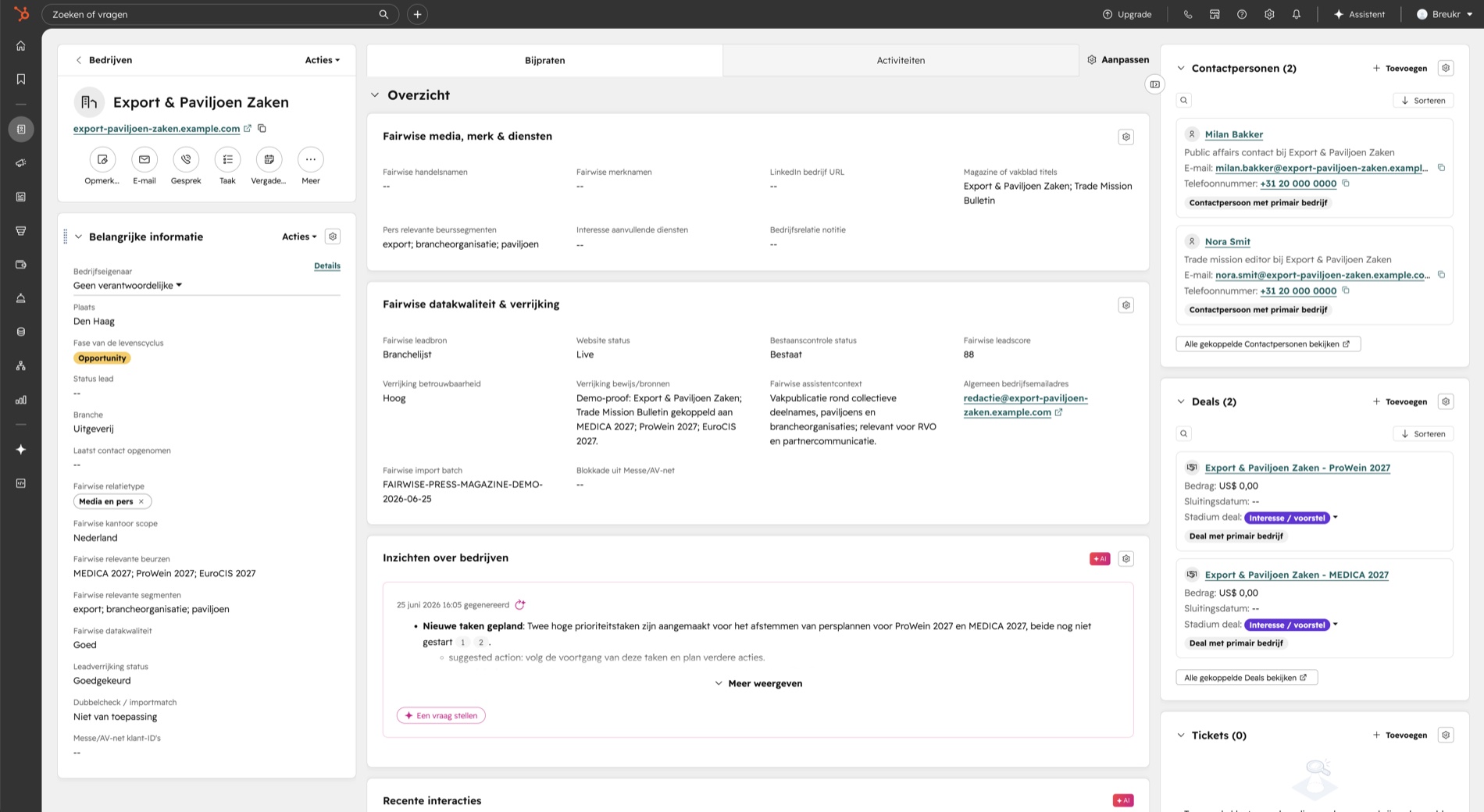Collapse the Tickets section
Image resolution: width=1484 pixels, height=812 pixels.
coord(1181,735)
